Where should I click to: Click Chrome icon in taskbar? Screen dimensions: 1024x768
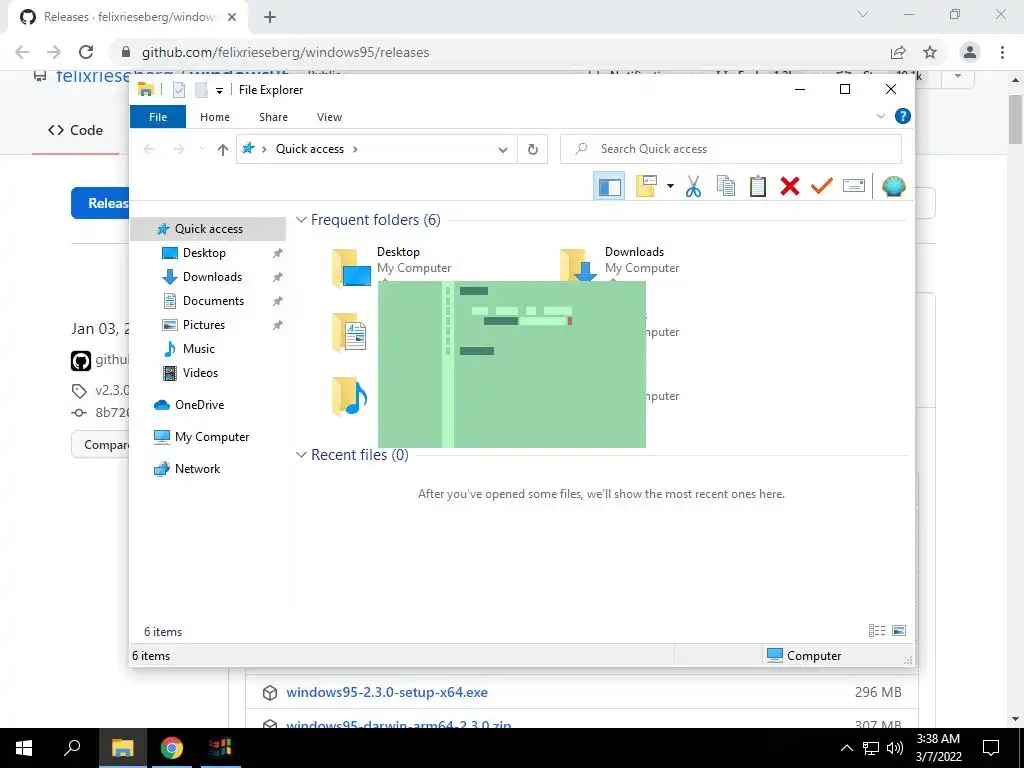click(172, 748)
